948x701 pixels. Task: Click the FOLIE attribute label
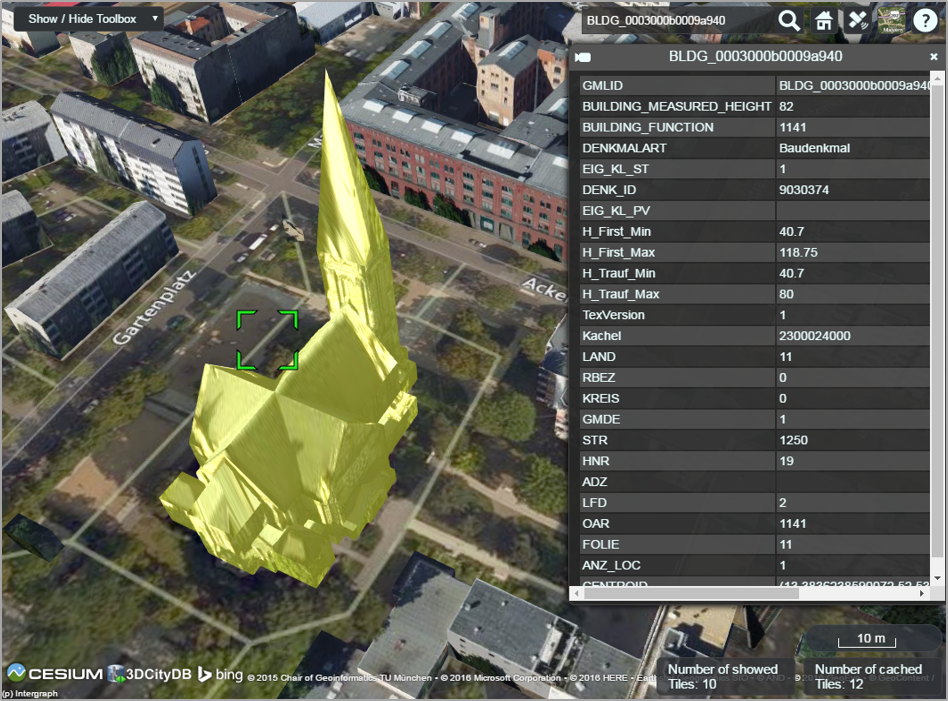point(600,545)
